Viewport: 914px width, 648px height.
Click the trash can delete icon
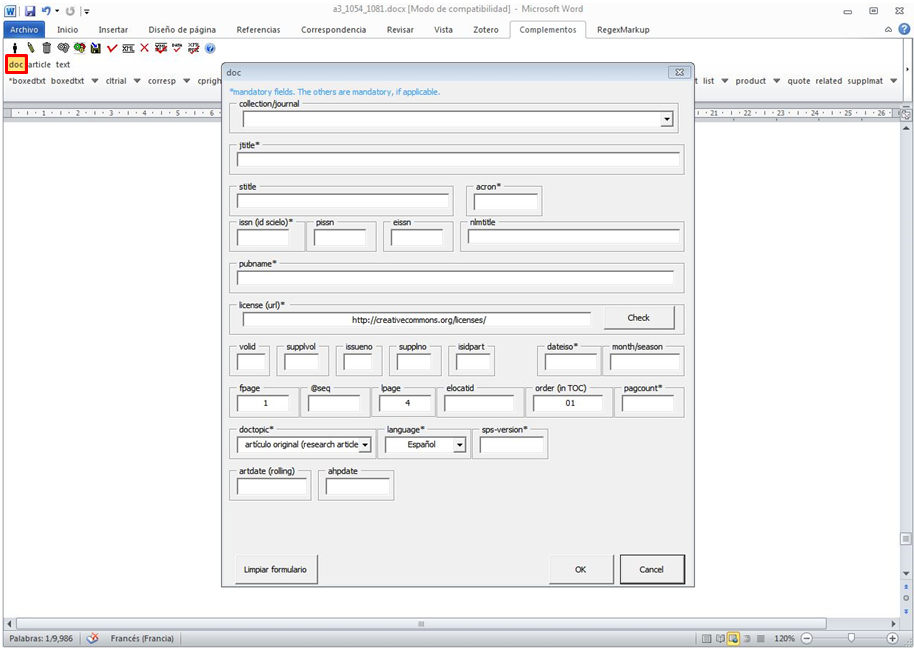tap(46, 48)
